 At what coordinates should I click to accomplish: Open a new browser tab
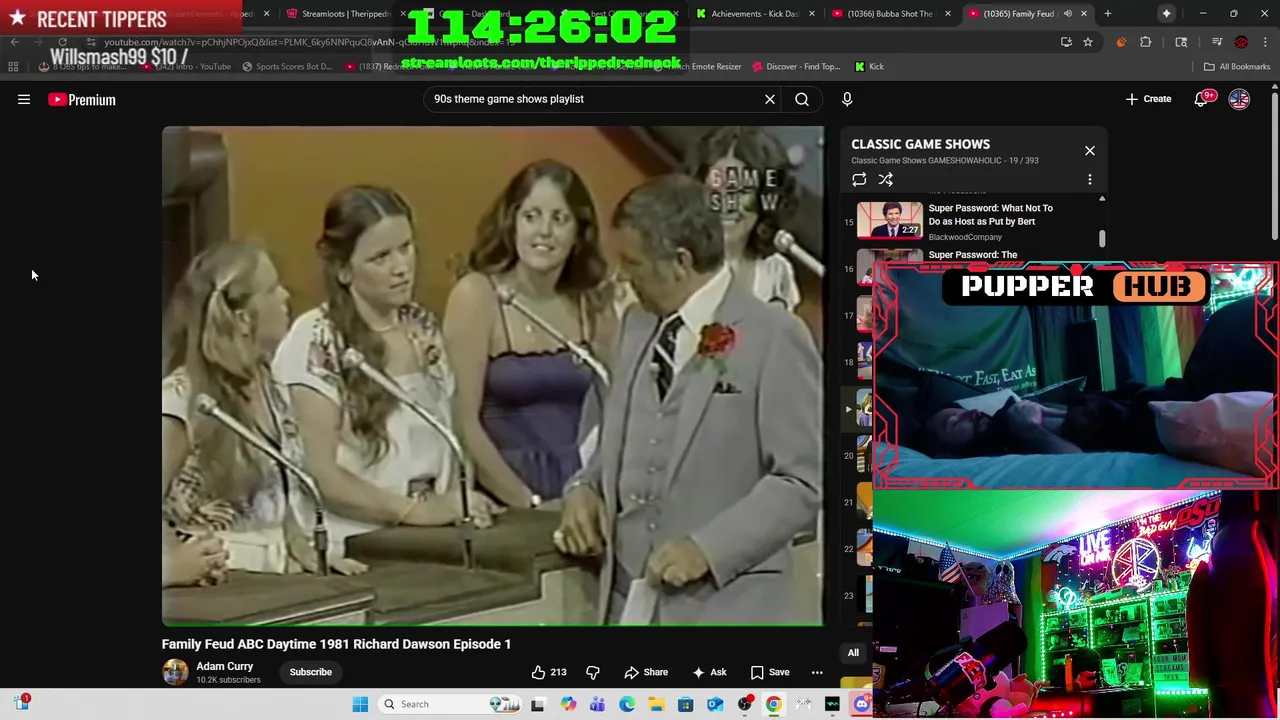[1108, 14]
